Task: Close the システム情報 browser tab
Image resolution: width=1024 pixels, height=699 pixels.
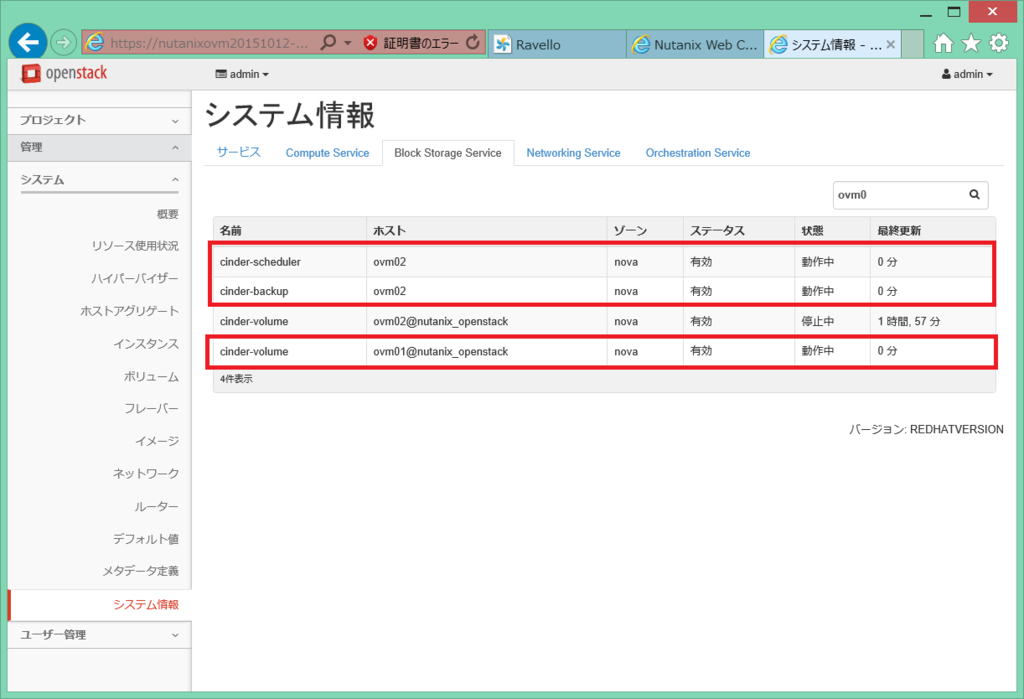Action: pyautogui.click(x=890, y=44)
